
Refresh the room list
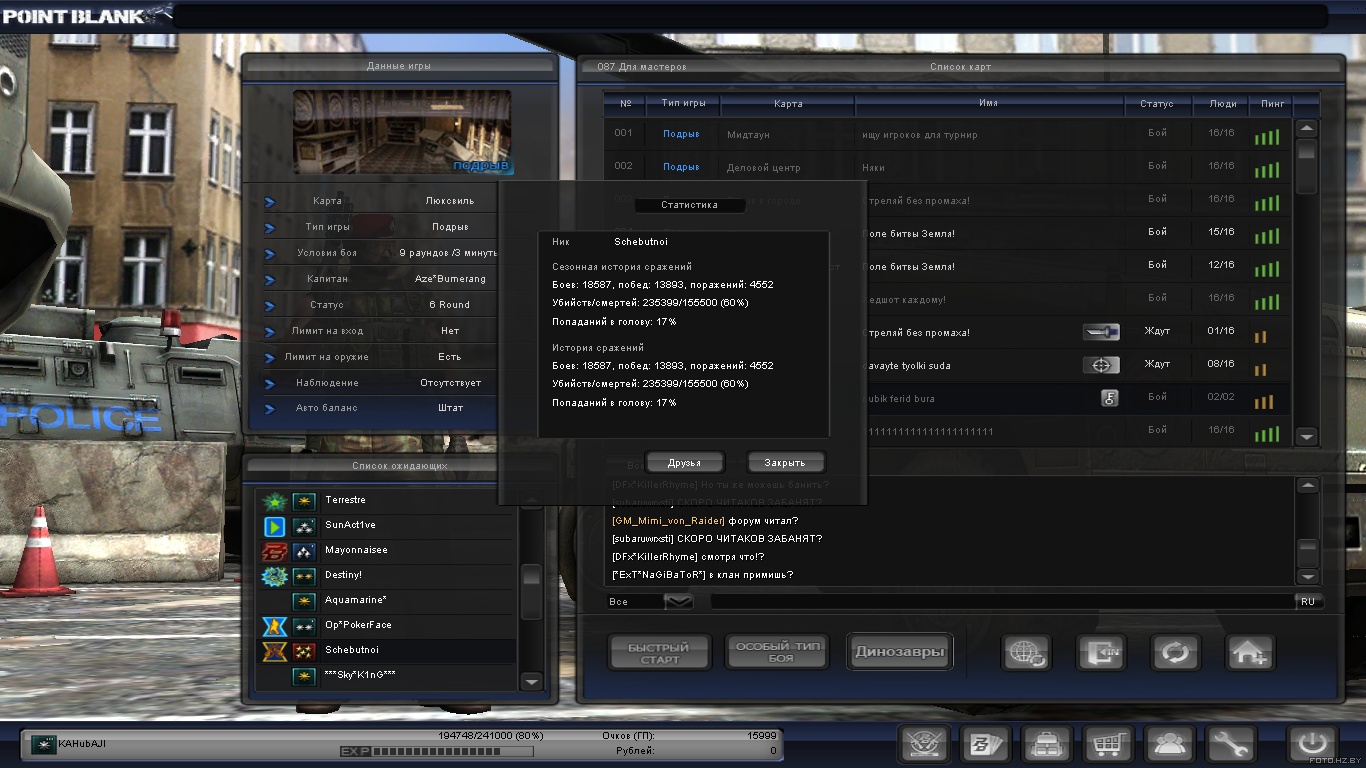click(1175, 653)
